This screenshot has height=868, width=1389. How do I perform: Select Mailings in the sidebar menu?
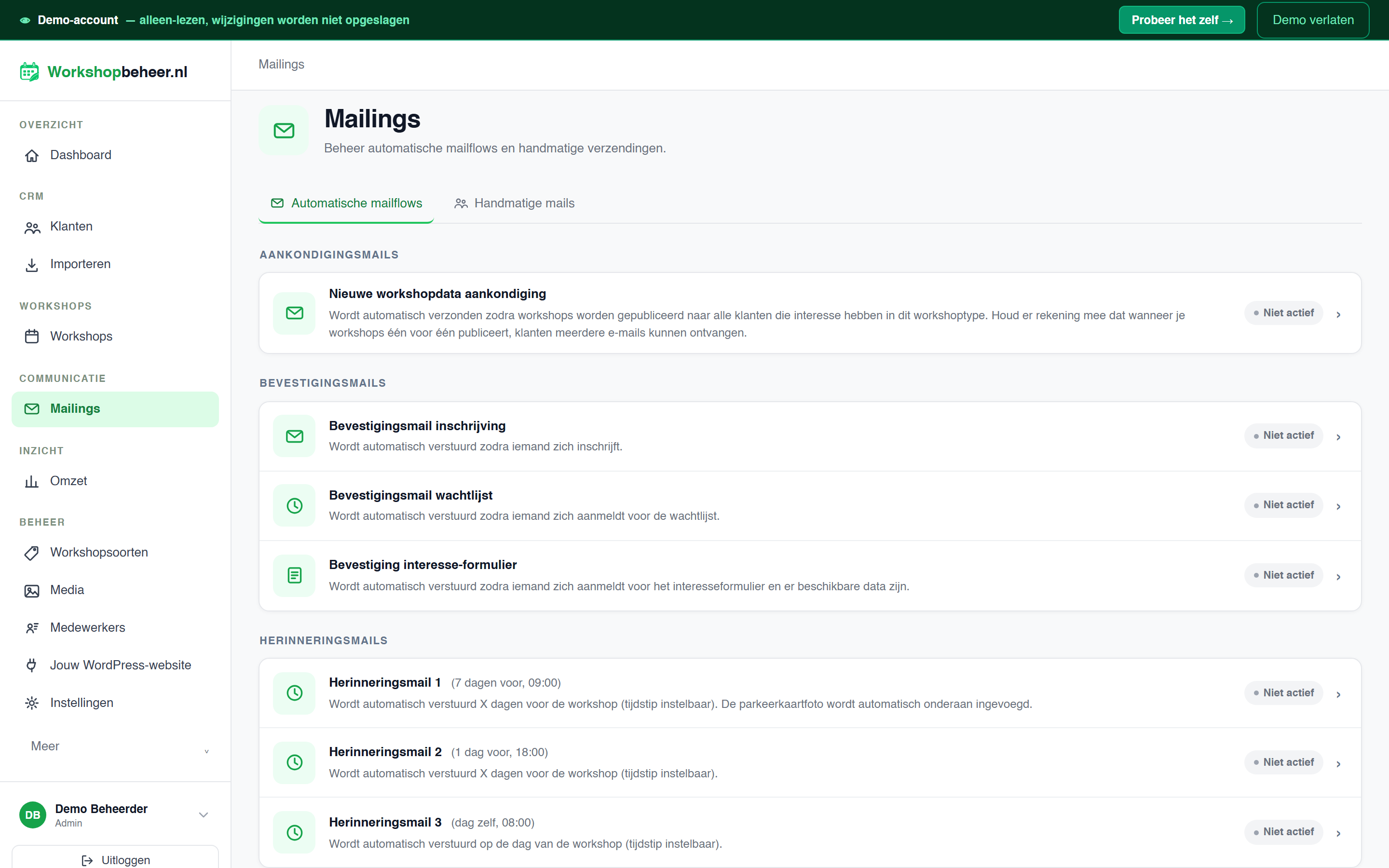click(115, 409)
